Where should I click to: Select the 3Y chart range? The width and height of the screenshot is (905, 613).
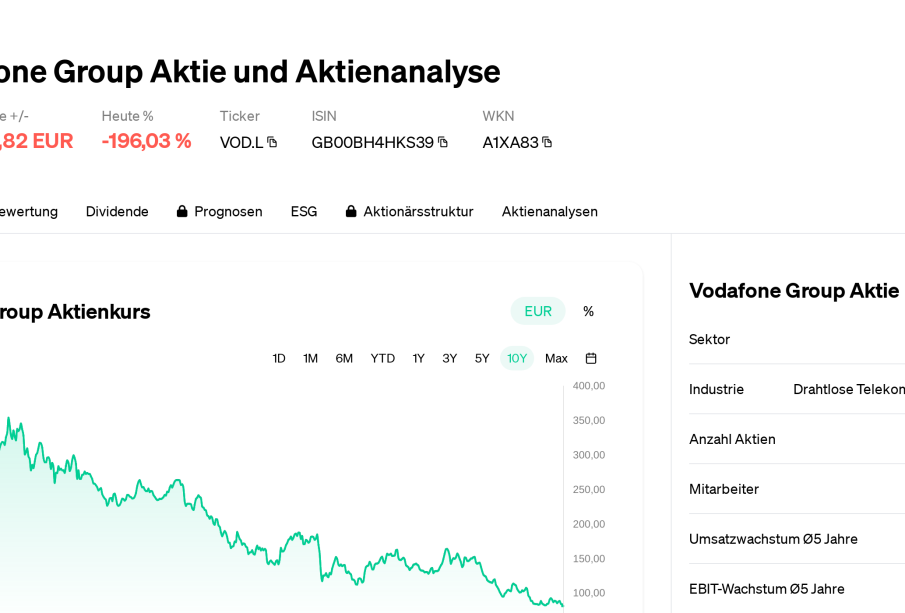(x=450, y=358)
